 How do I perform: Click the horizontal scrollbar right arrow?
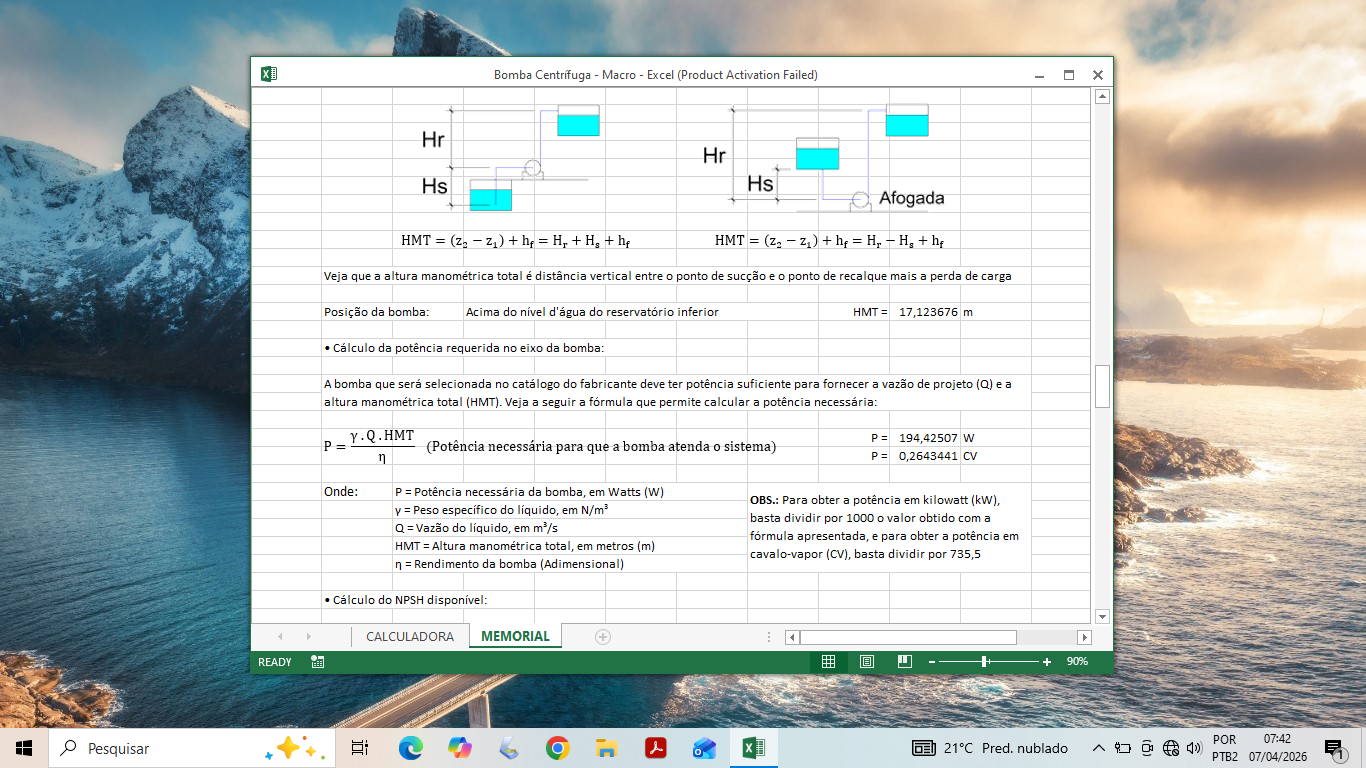[x=1084, y=637]
